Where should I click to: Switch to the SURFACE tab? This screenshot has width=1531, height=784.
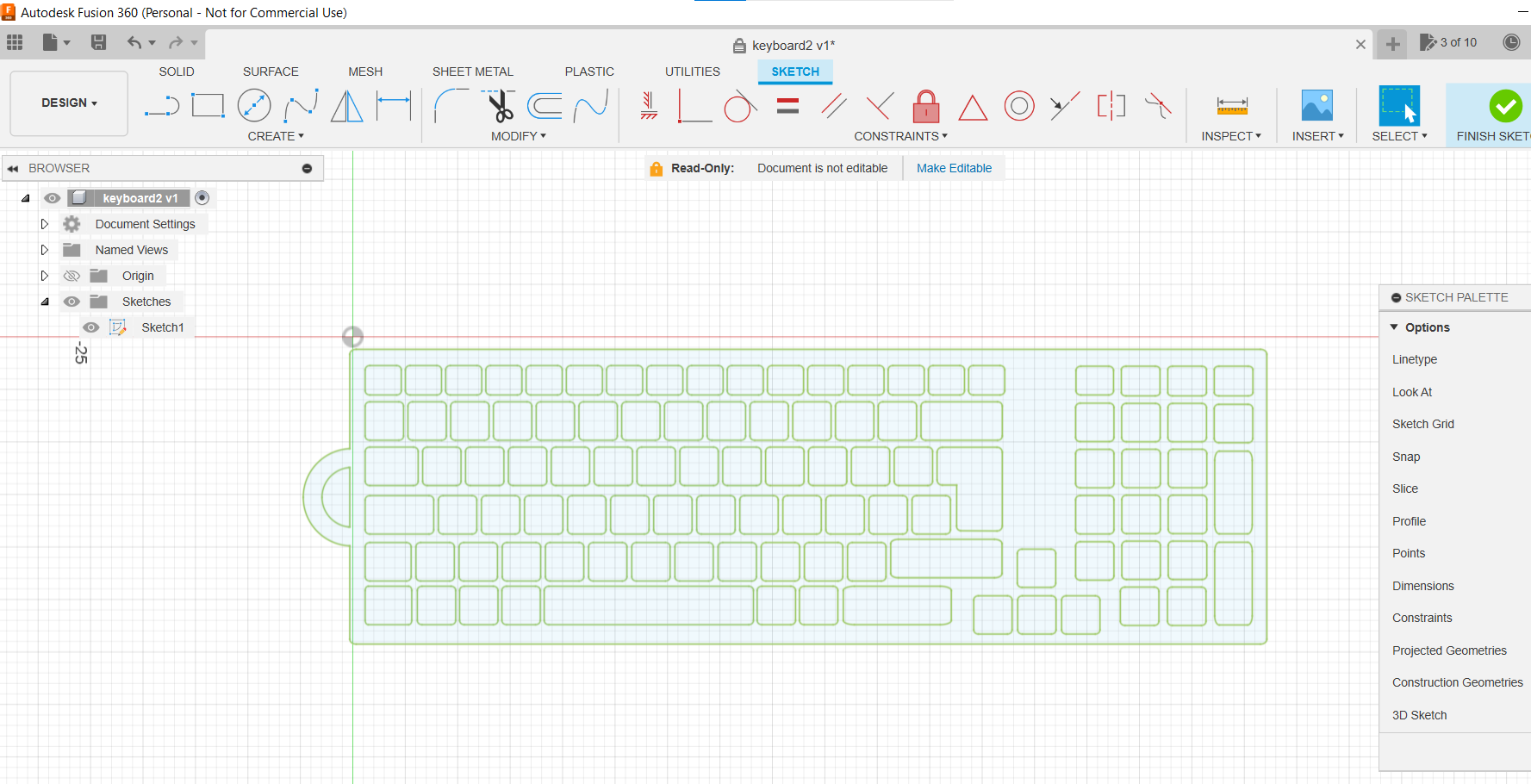(271, 72)
